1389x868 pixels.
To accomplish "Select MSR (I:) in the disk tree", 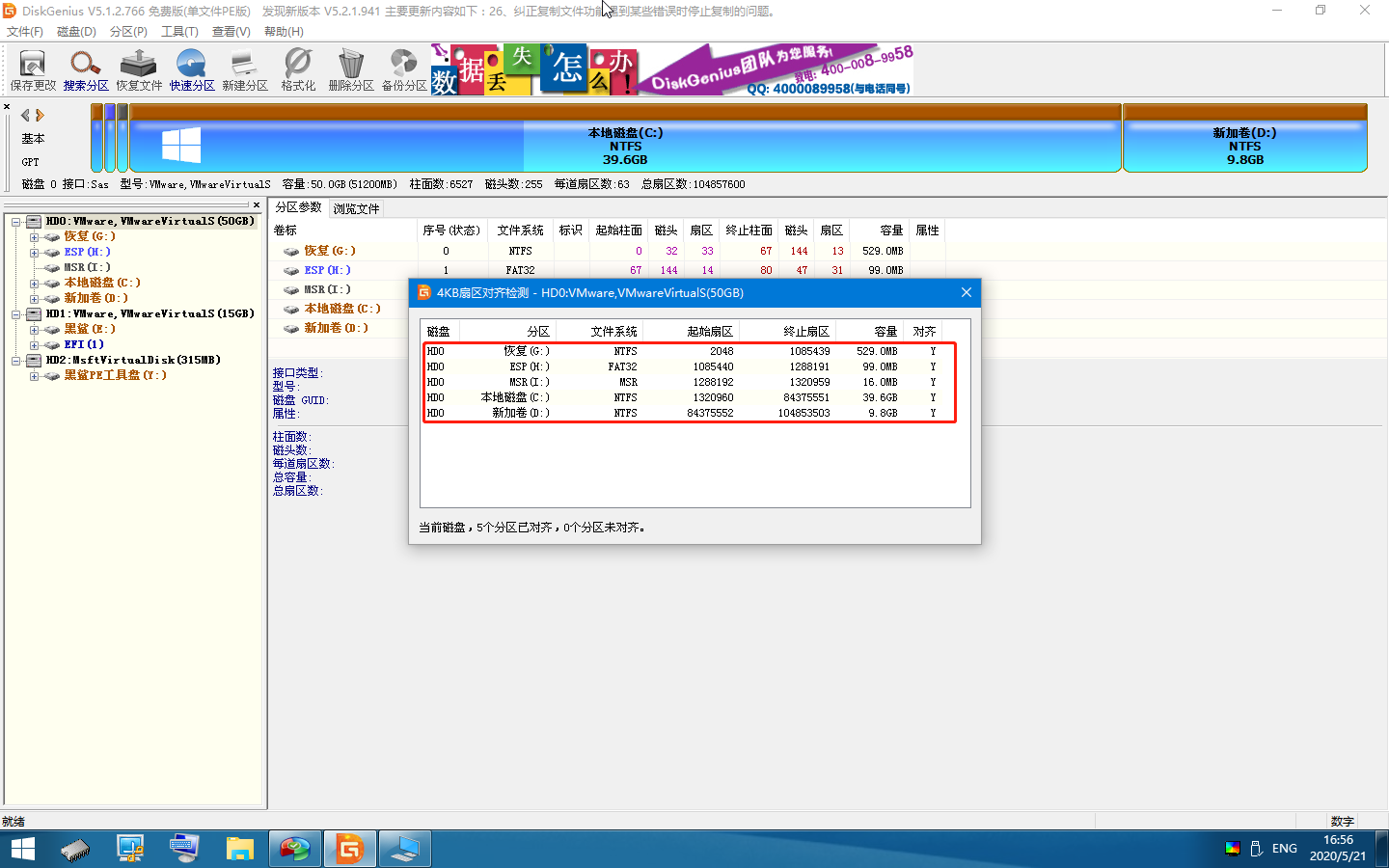I will click(87, 267).
